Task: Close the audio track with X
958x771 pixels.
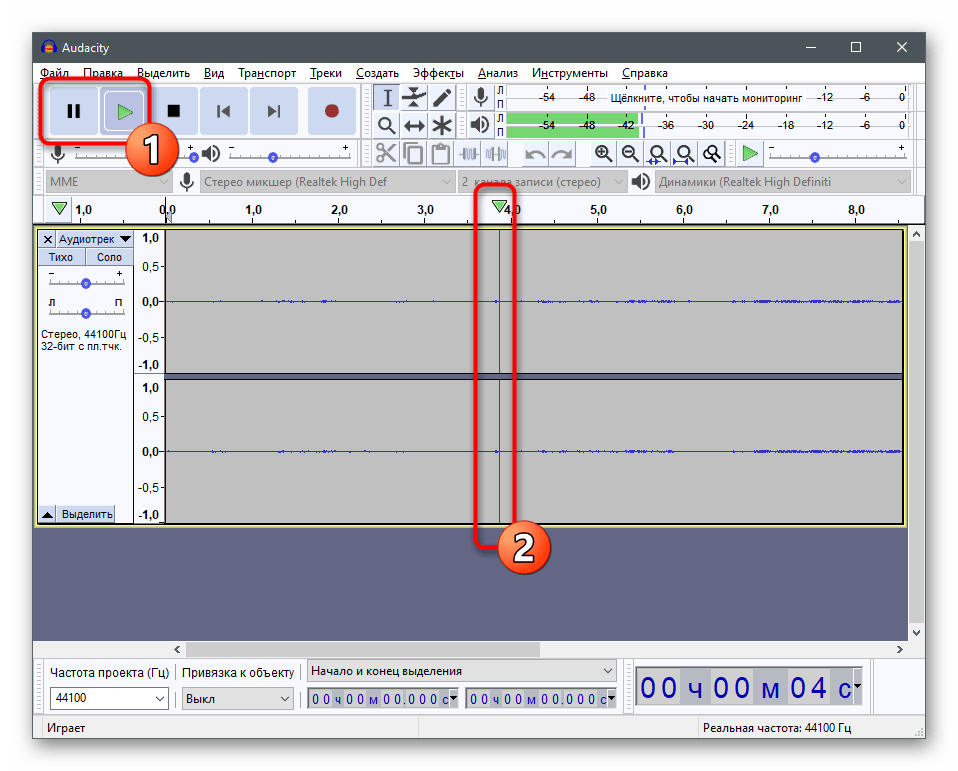Action: pos(47,239)
